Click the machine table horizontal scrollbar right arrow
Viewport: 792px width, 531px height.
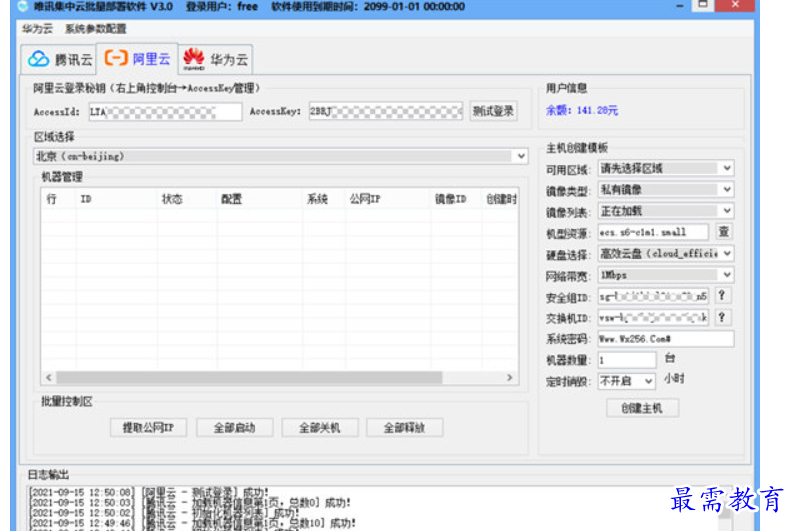pyautogui.click(x=509, y=378)
